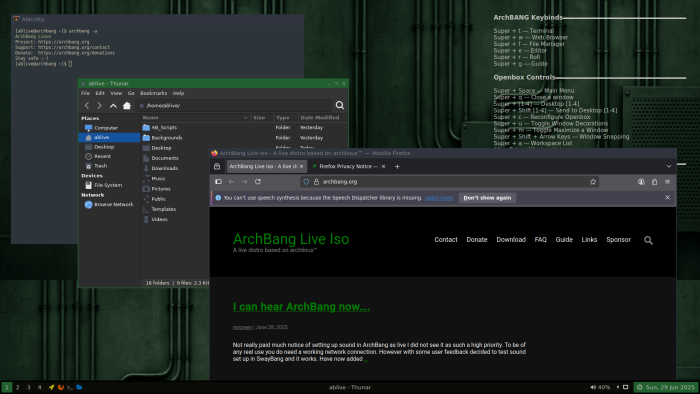Click the Don't show again button

click(487, 198)
